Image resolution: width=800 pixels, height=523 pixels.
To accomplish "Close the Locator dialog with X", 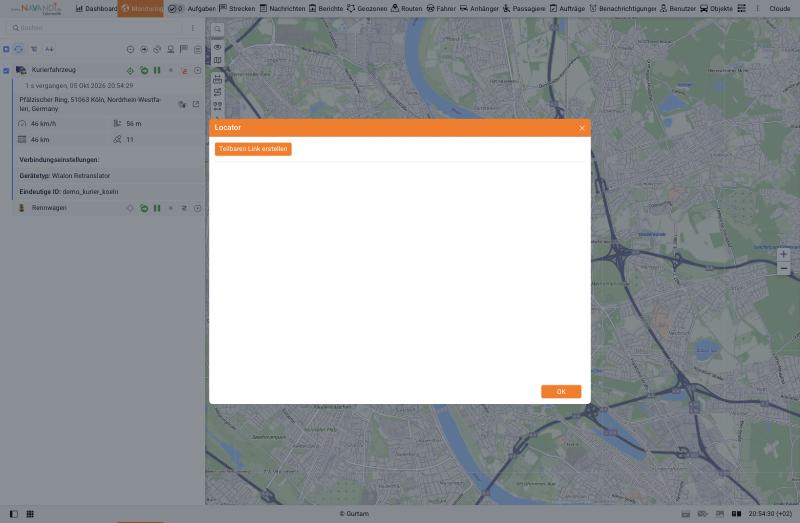I will pyautogui.click(x=582, y=128).
